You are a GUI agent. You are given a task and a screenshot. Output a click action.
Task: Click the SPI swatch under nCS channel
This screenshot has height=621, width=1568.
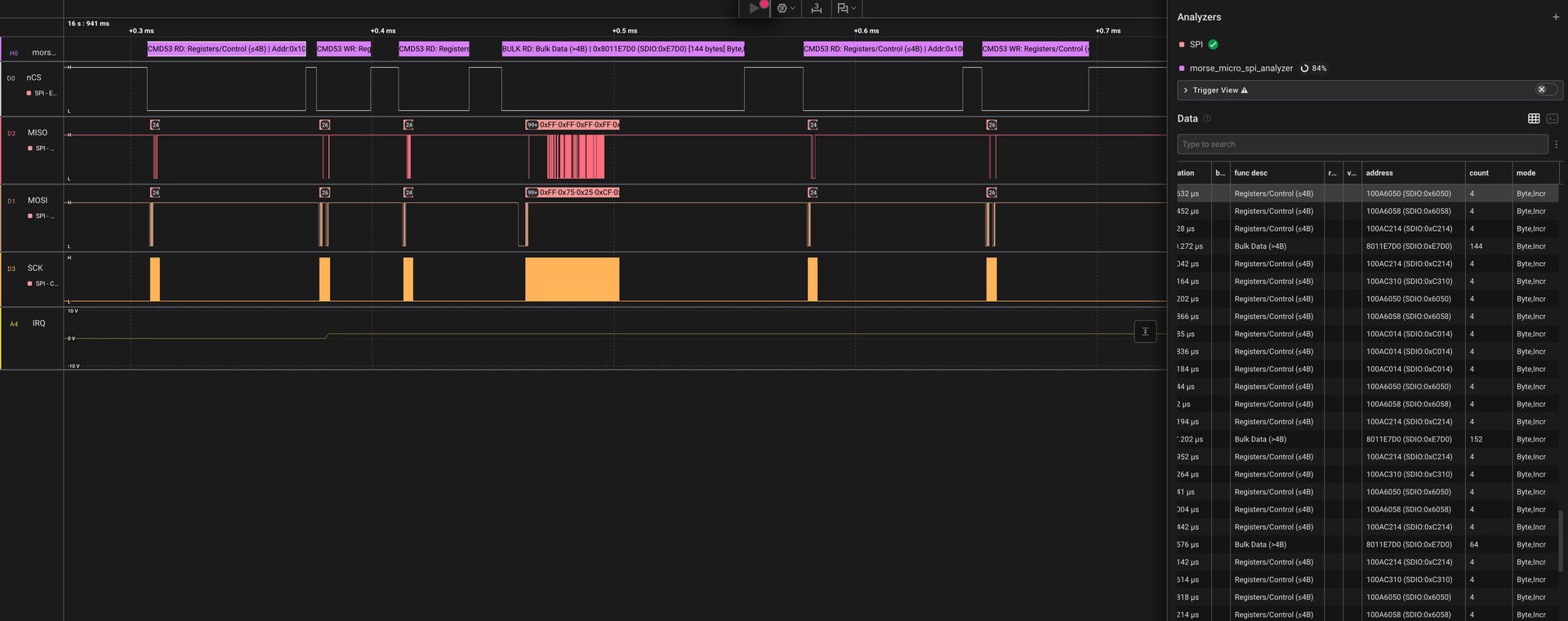[29, 93]
